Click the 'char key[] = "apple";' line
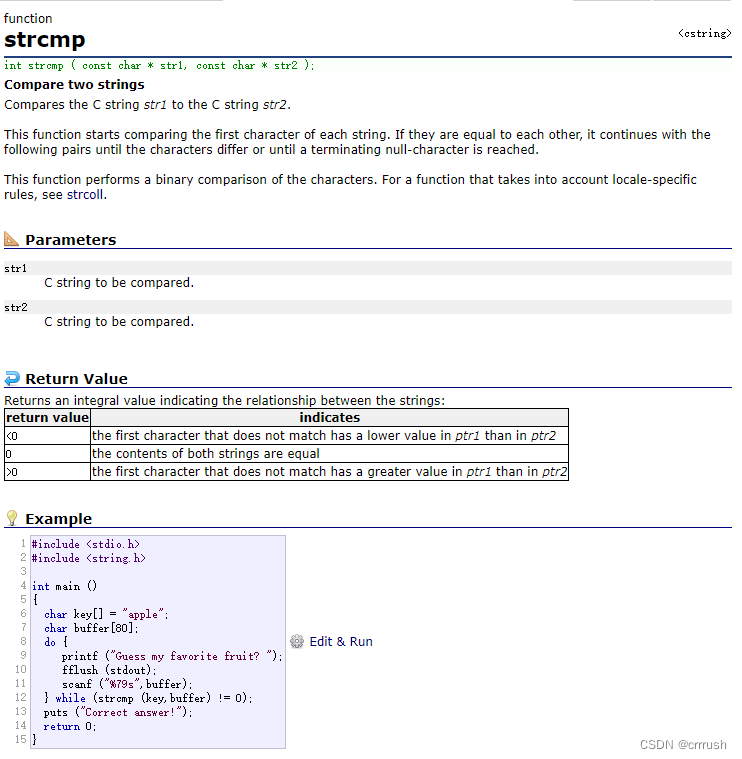 [x=106, y=614]
